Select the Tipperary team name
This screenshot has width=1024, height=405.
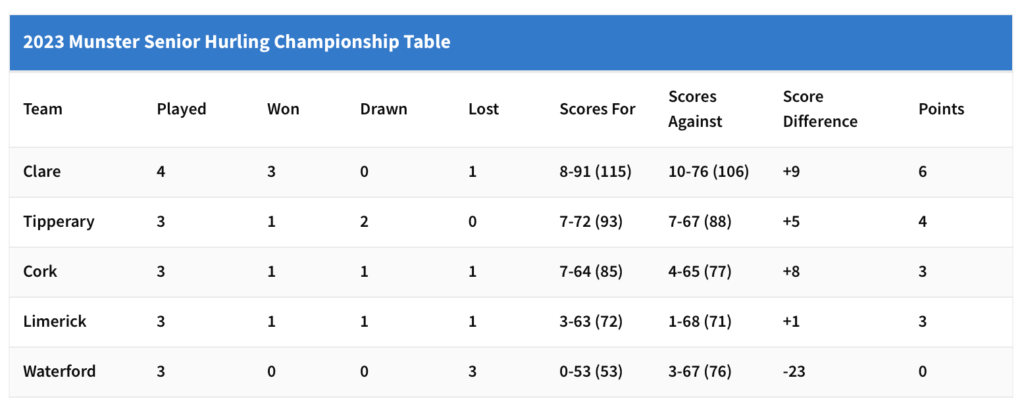point(59,221)
